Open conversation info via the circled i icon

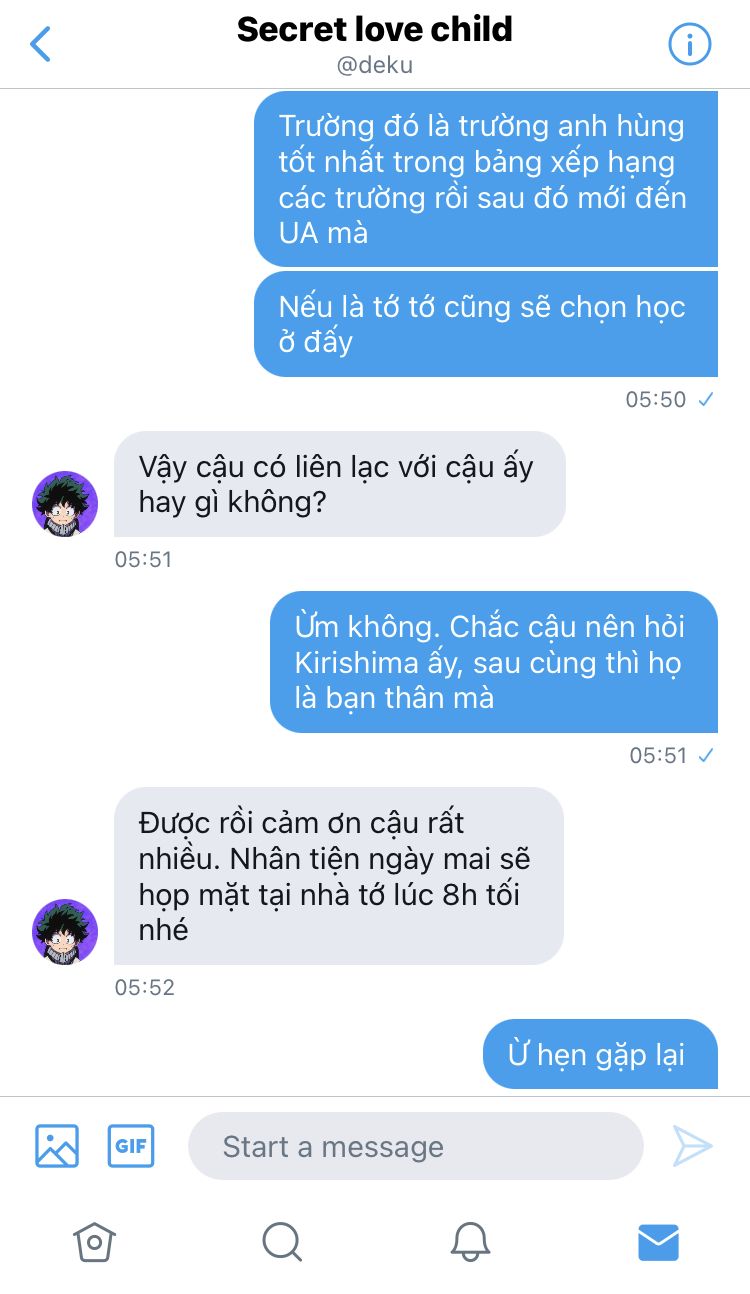[689, 44]
